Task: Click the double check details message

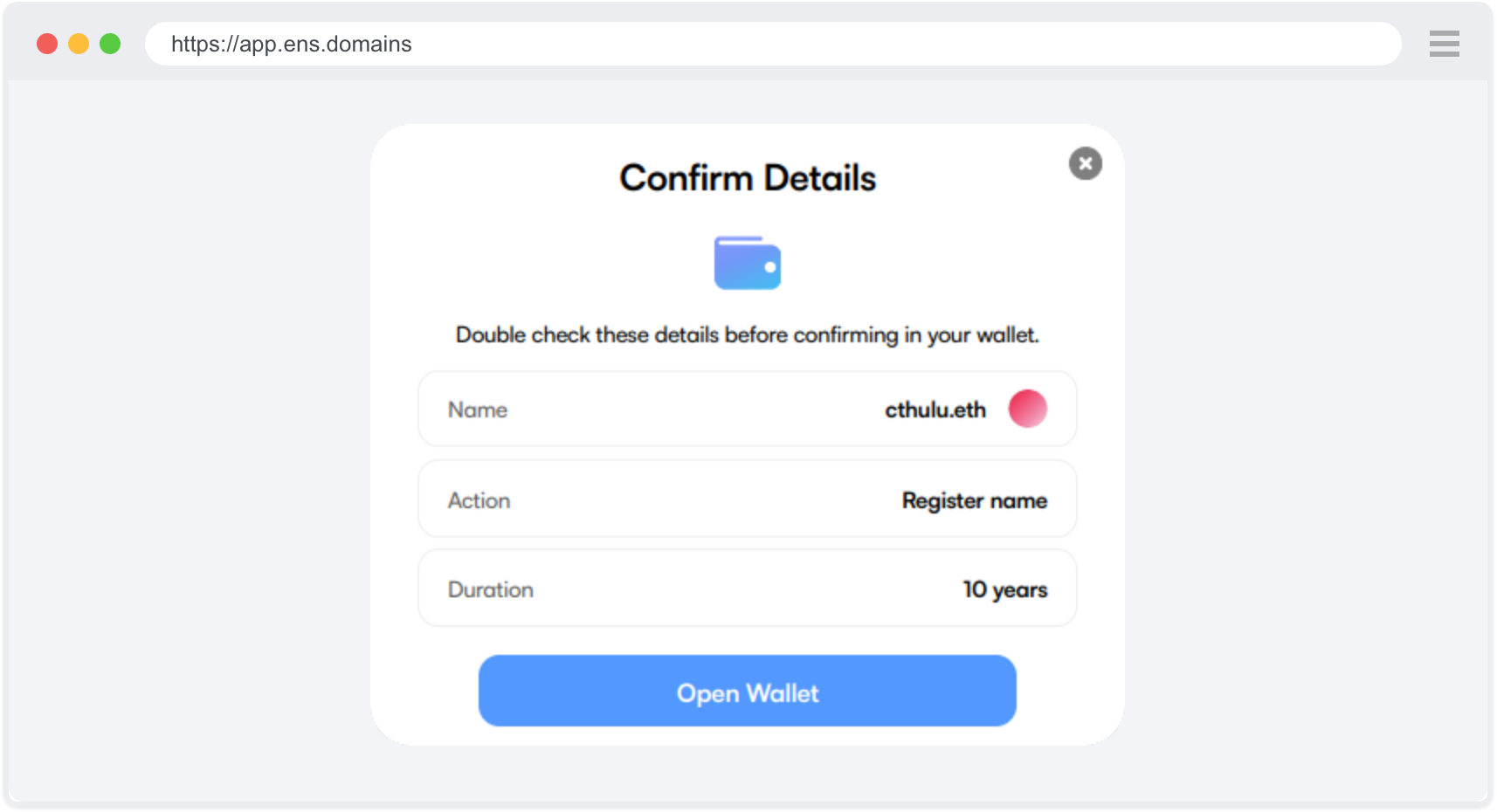Action: 748,335
